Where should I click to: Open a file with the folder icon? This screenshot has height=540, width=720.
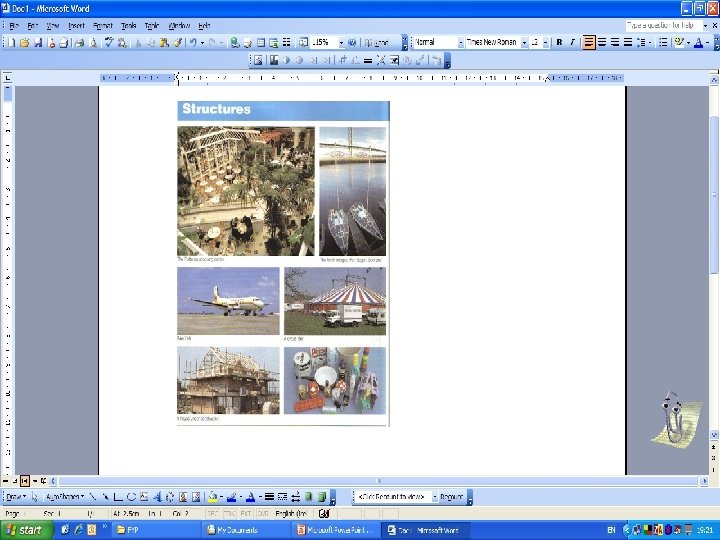pos(24,43)
